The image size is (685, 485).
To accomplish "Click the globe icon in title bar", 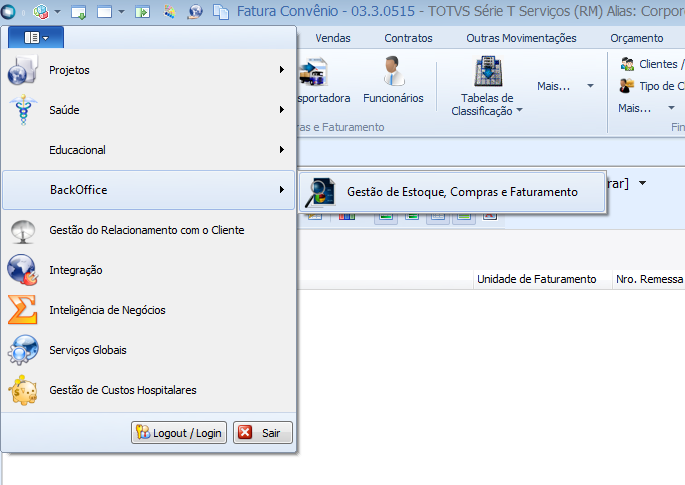I will (x=195, y=12).
